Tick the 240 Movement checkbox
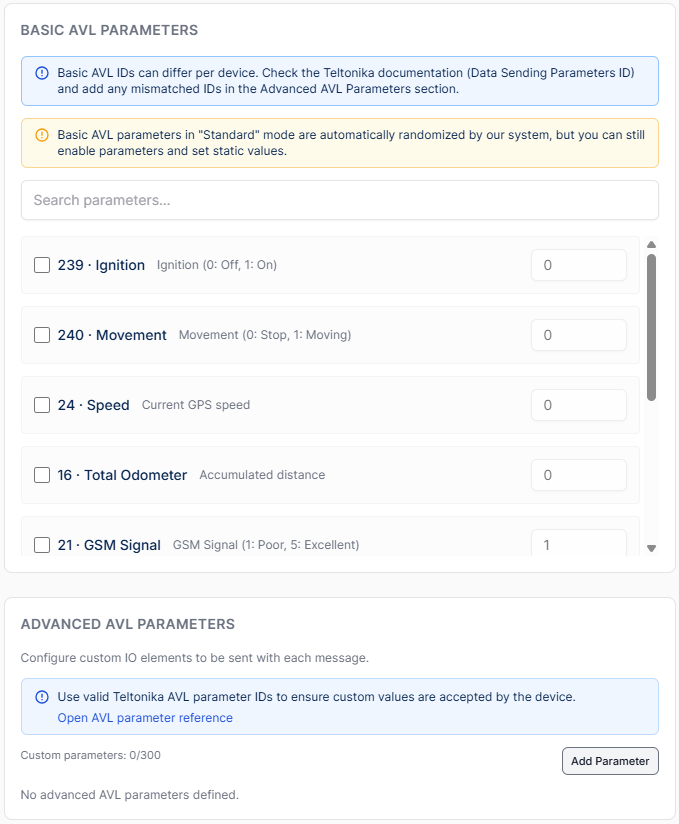This screenshot has width=679, height=824. tap(42, 335)
